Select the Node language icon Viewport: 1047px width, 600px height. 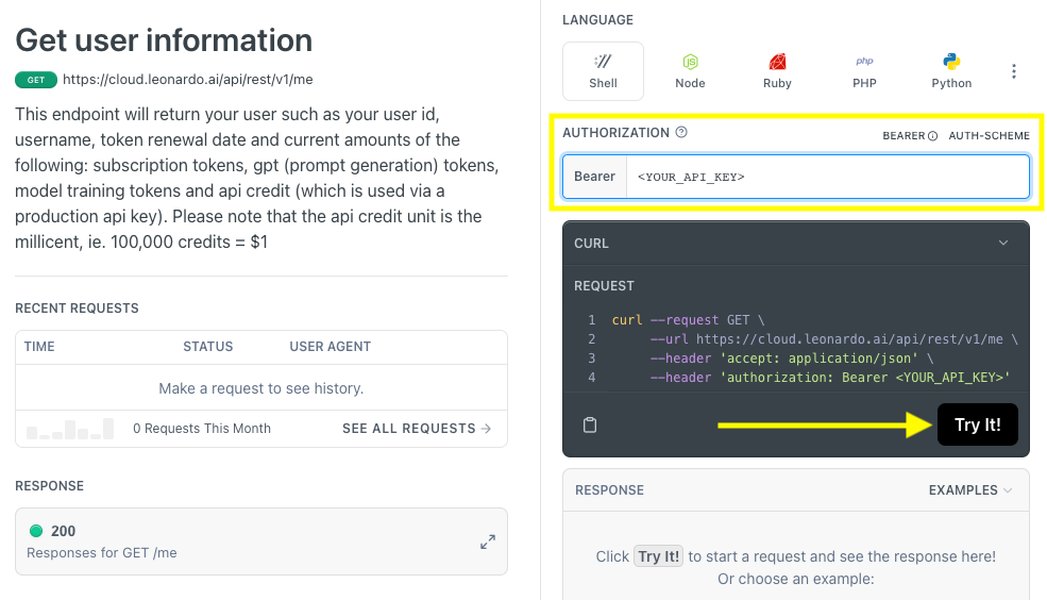tap(690, 62)
